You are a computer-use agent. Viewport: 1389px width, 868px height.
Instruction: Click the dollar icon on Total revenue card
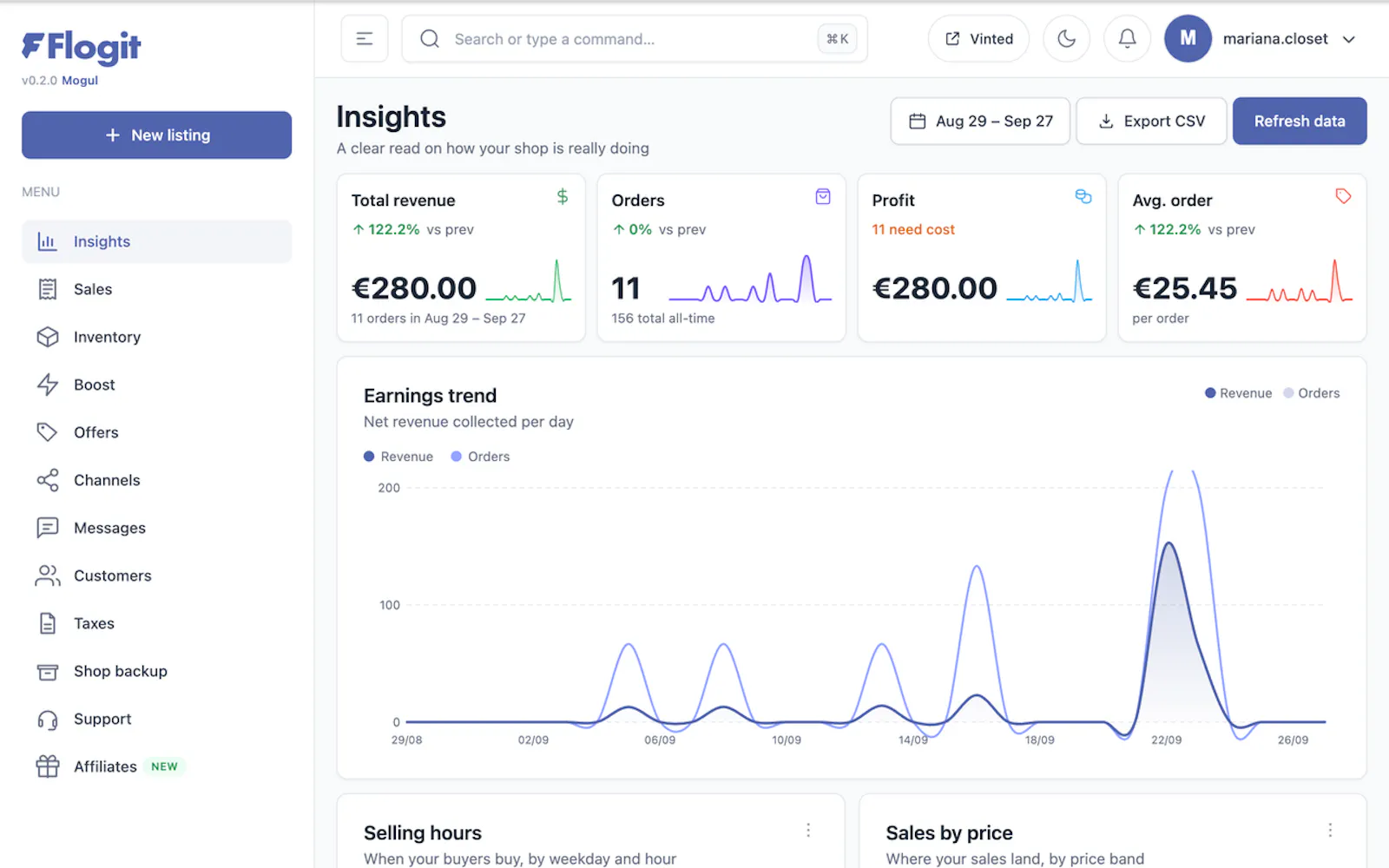tap(563, 197)
